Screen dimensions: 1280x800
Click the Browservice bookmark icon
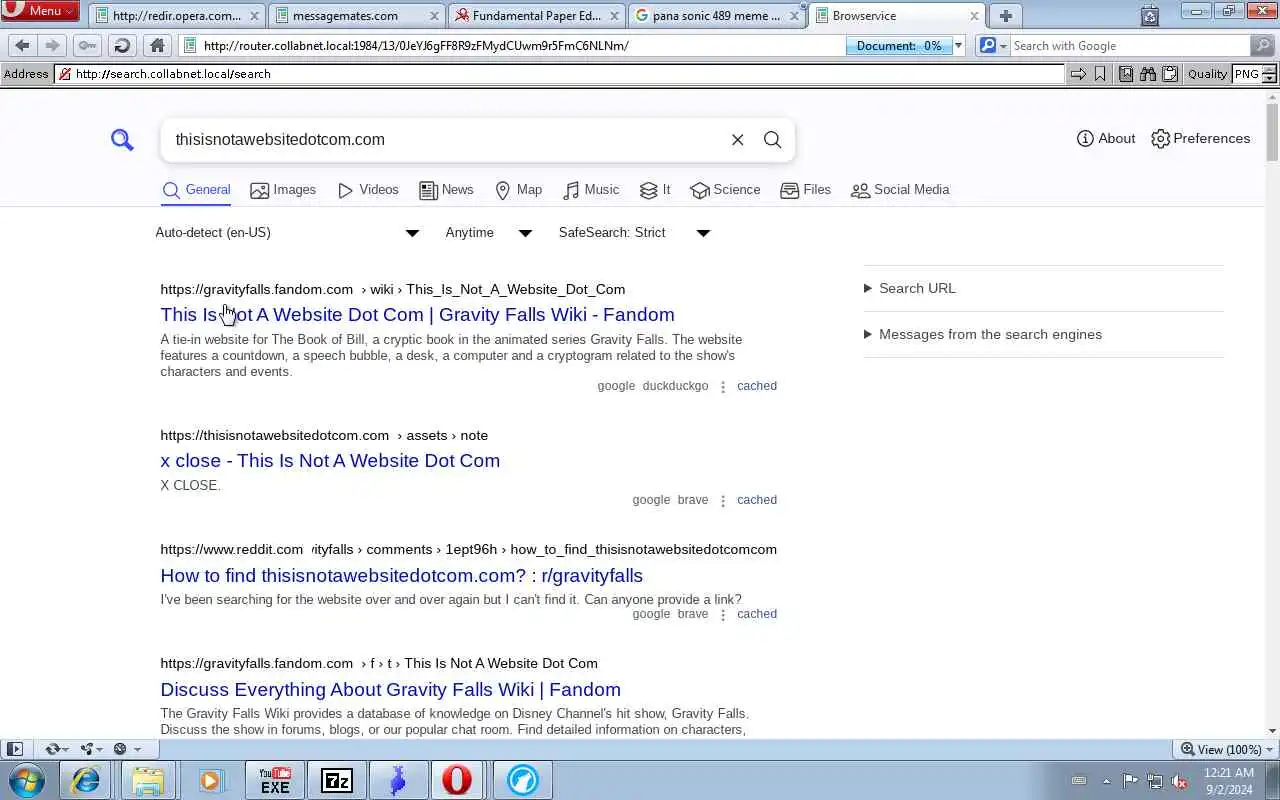tap(1100, 74)
